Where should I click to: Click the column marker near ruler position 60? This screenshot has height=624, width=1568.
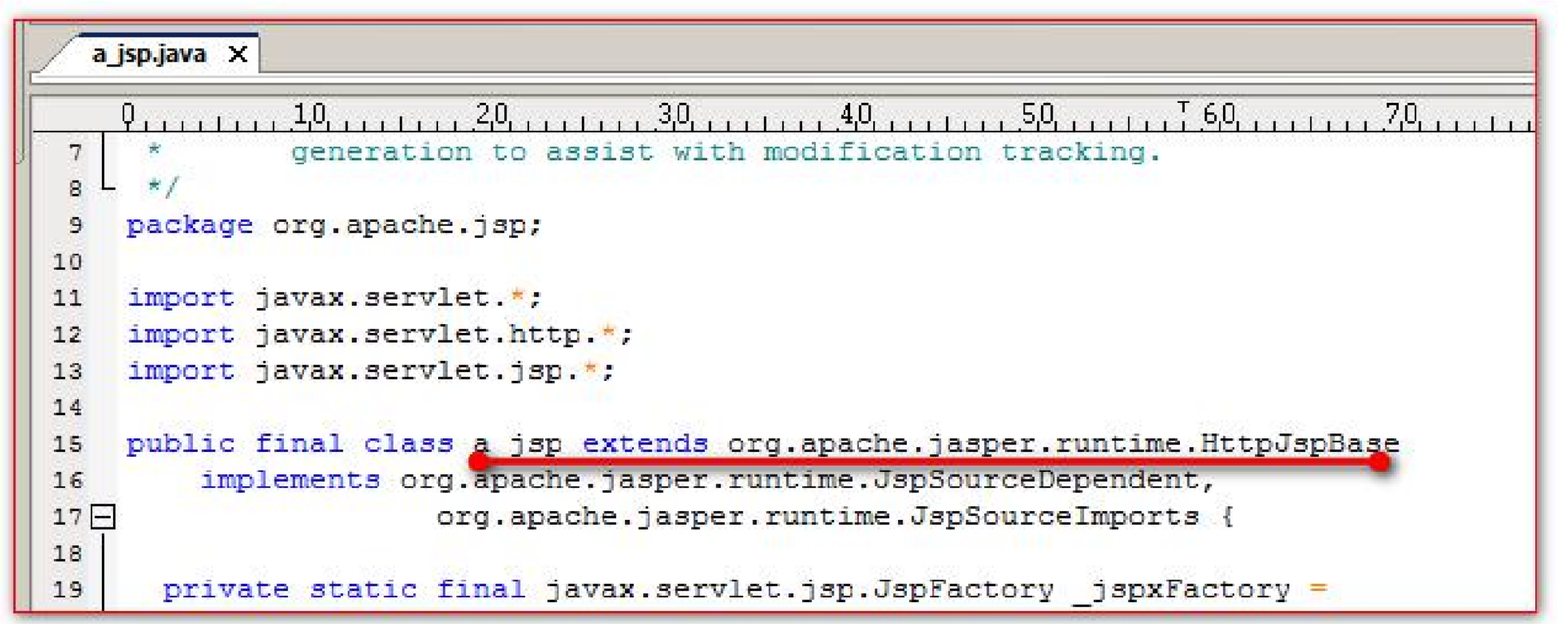1183,108
